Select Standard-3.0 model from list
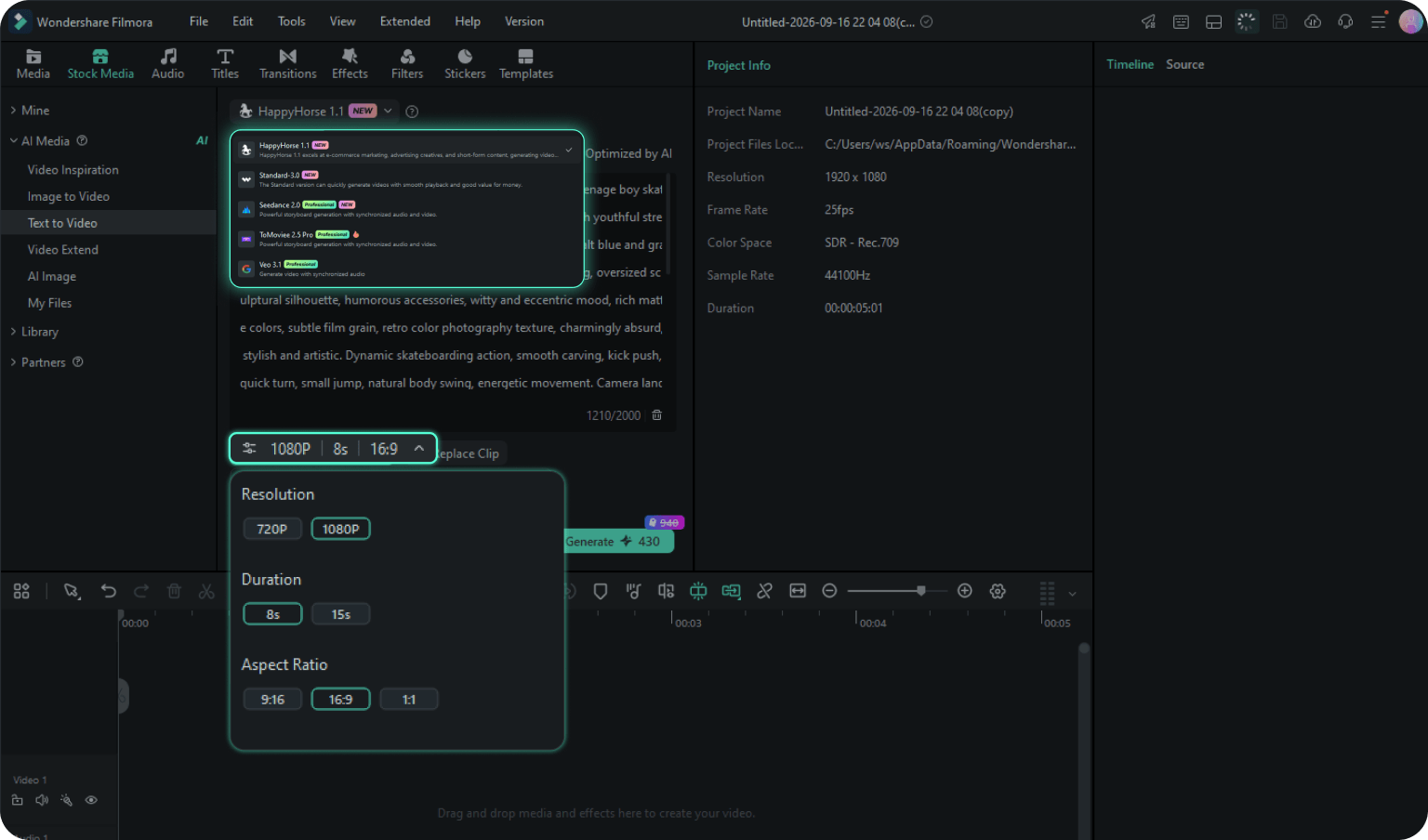Screen dimensions: 1428x840 pos(405,179)
